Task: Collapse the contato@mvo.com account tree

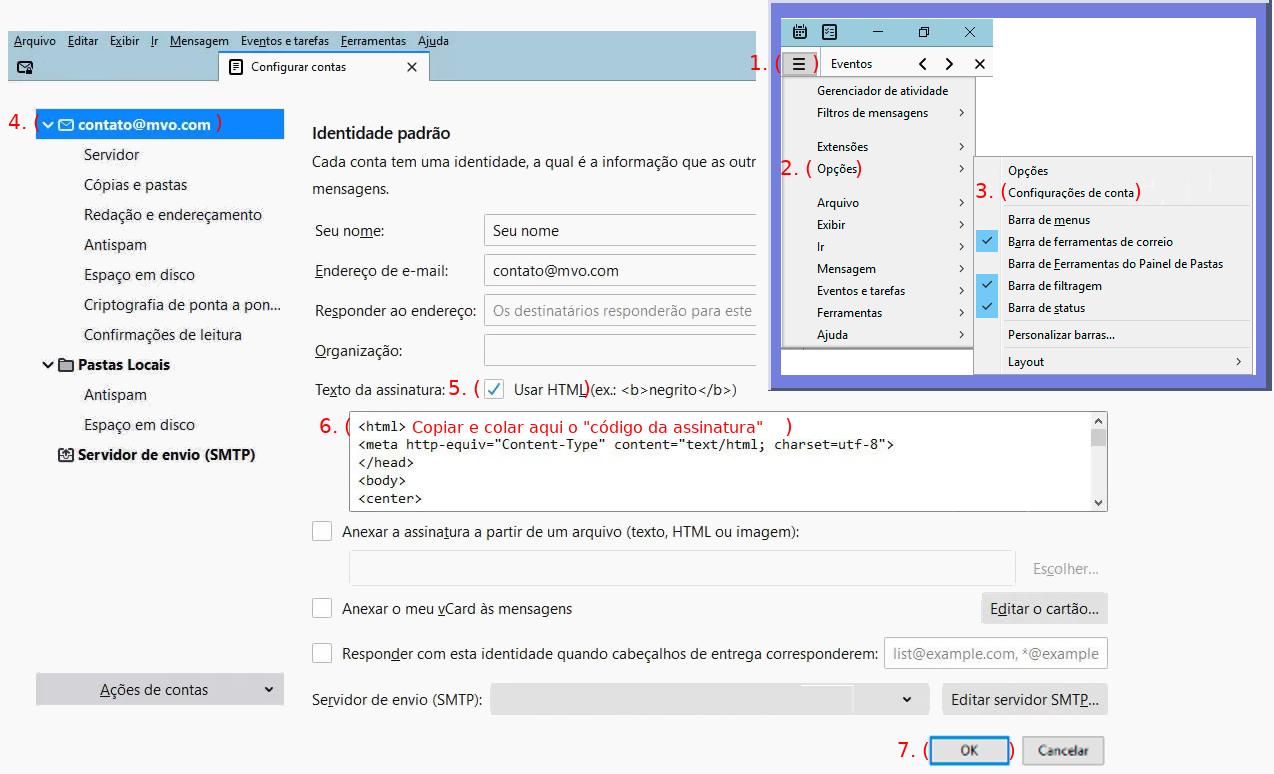Action: tap(48, 125)
